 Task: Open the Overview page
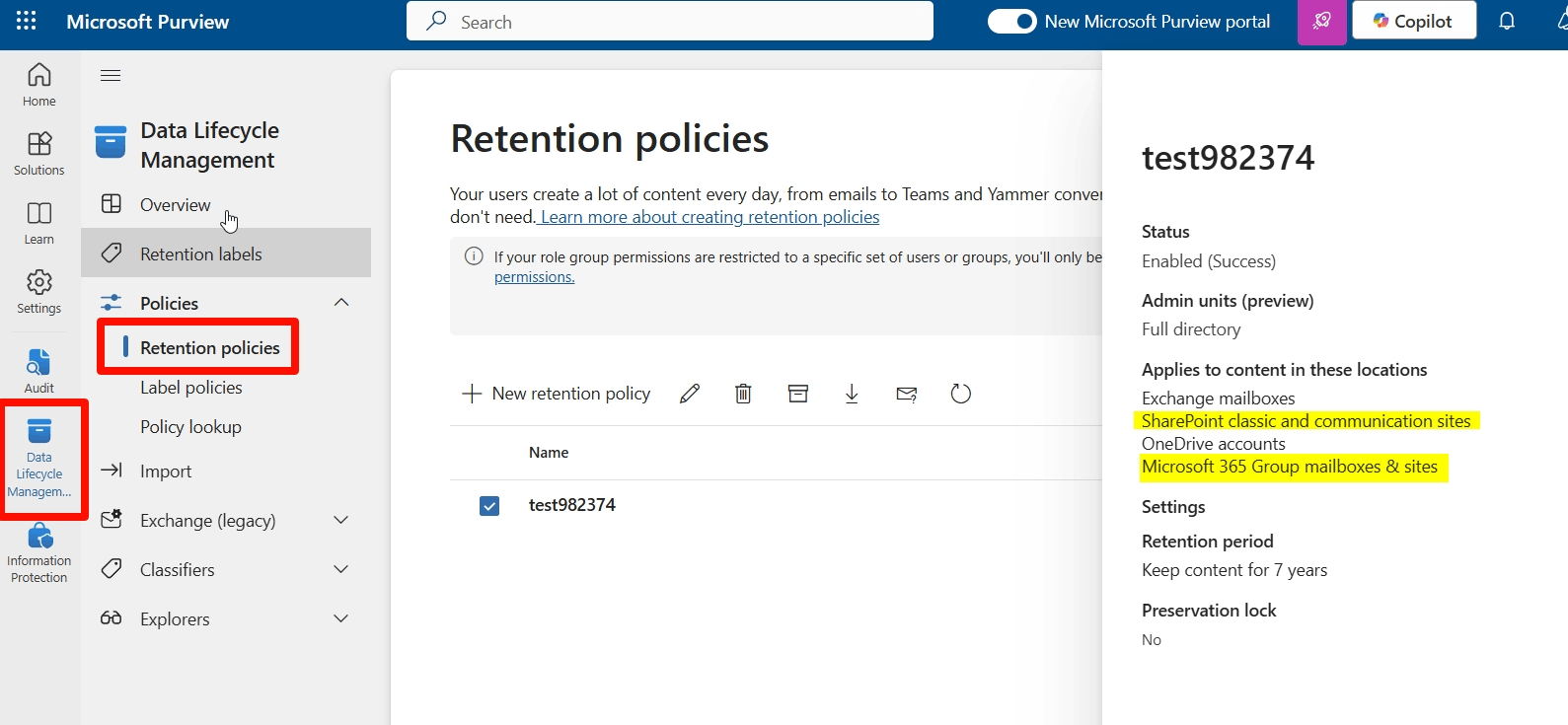tap(175, 204)
